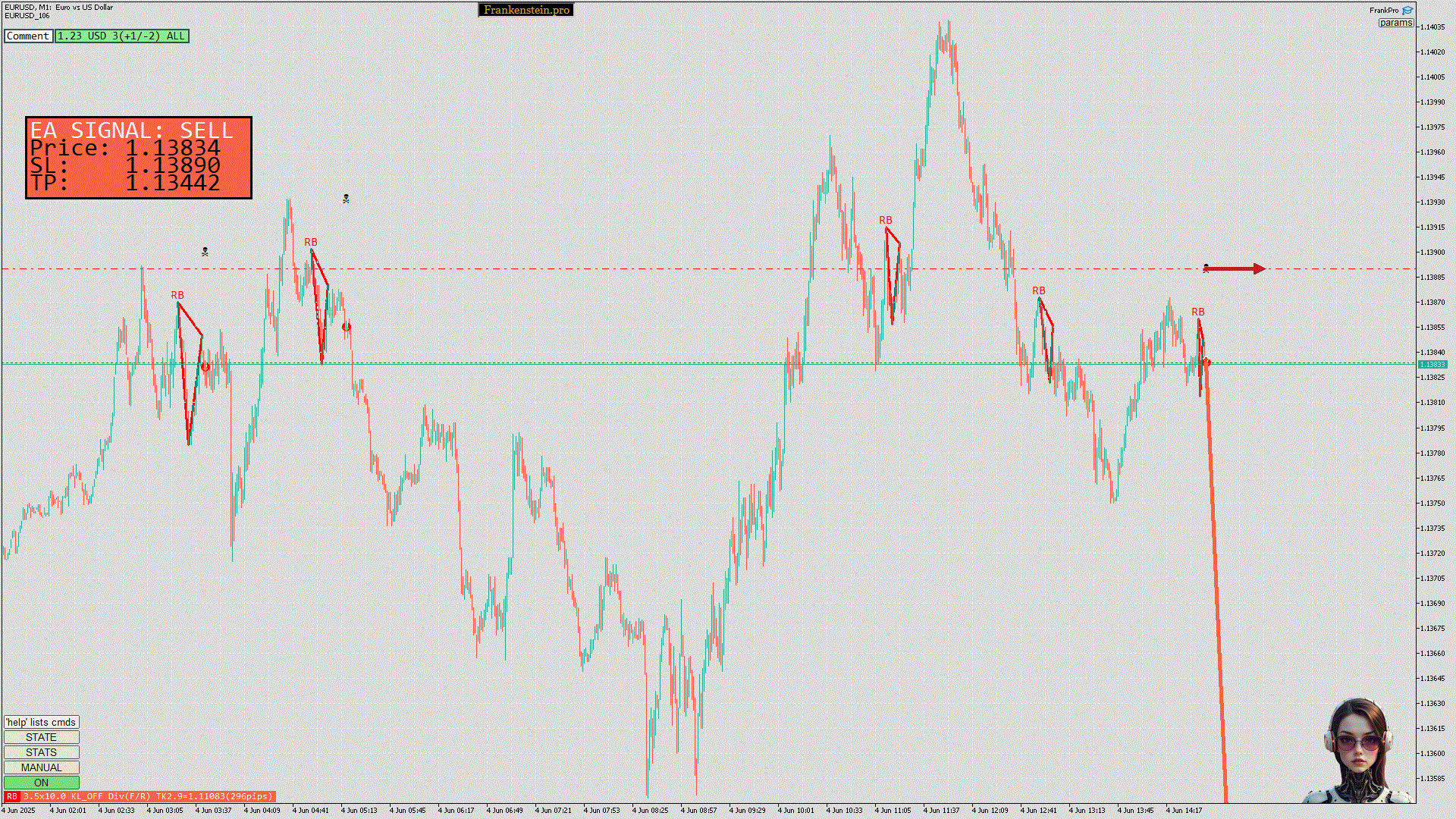
Task: Click the green 1.13833 price tag on axis
Action: [x=1432, y=365]
